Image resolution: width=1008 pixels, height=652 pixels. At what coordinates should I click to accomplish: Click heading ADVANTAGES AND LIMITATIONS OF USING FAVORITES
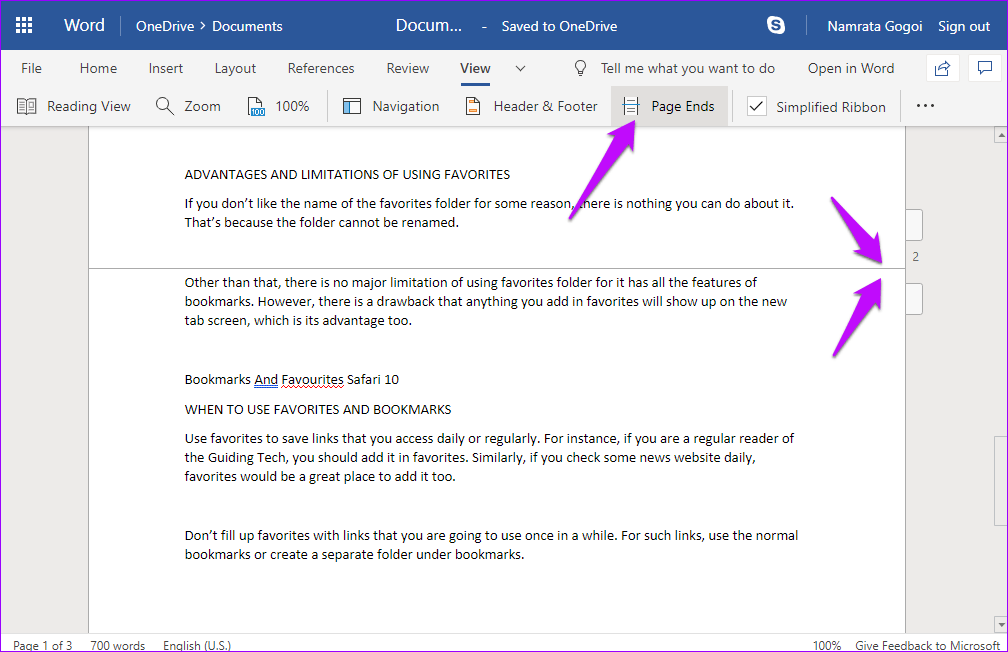[347, 174]
